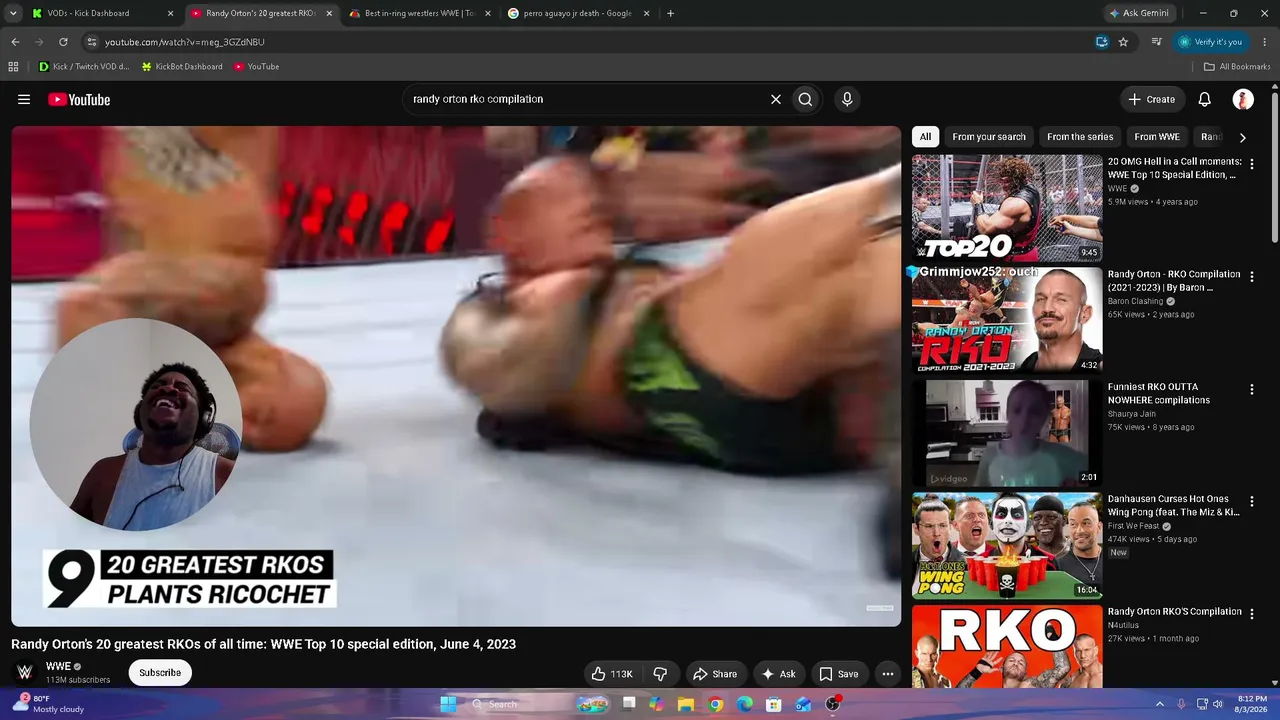Image resolution: width=1280 pixels, height=720 pixels.
Task: Open the taskbar weather widget
Action: 48,704
